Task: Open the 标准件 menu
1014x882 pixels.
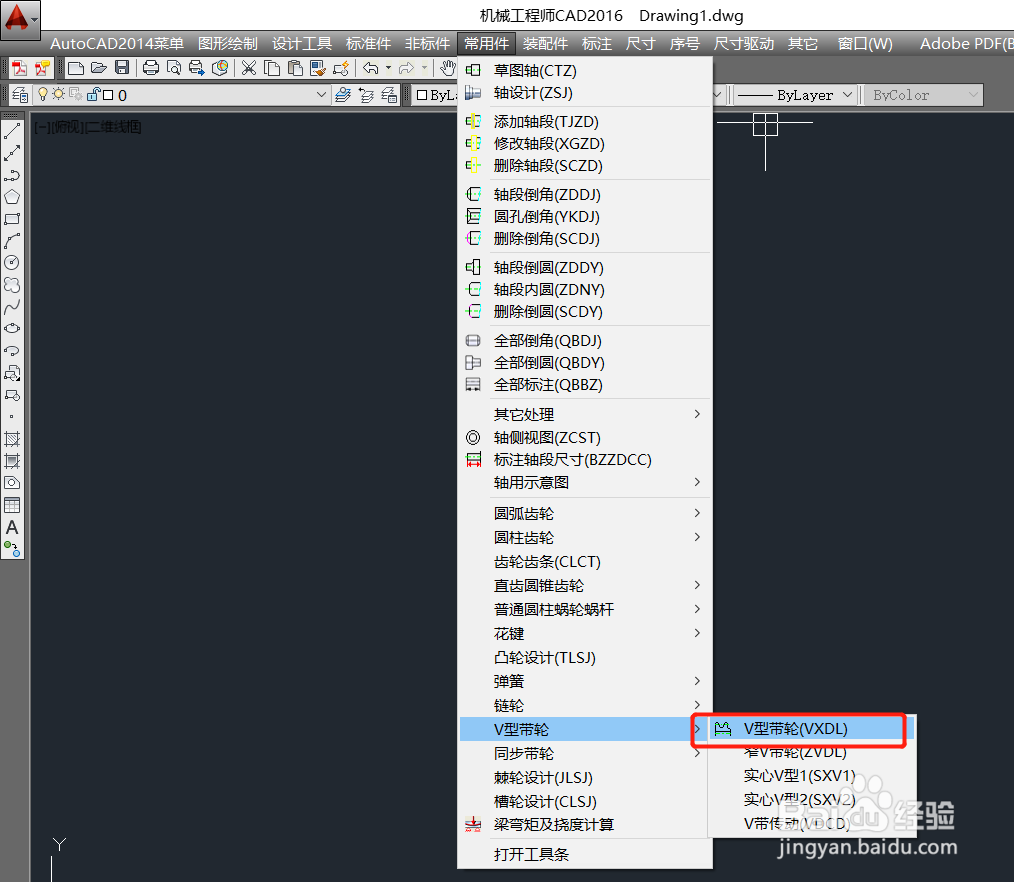Action: tap(368, 43)
